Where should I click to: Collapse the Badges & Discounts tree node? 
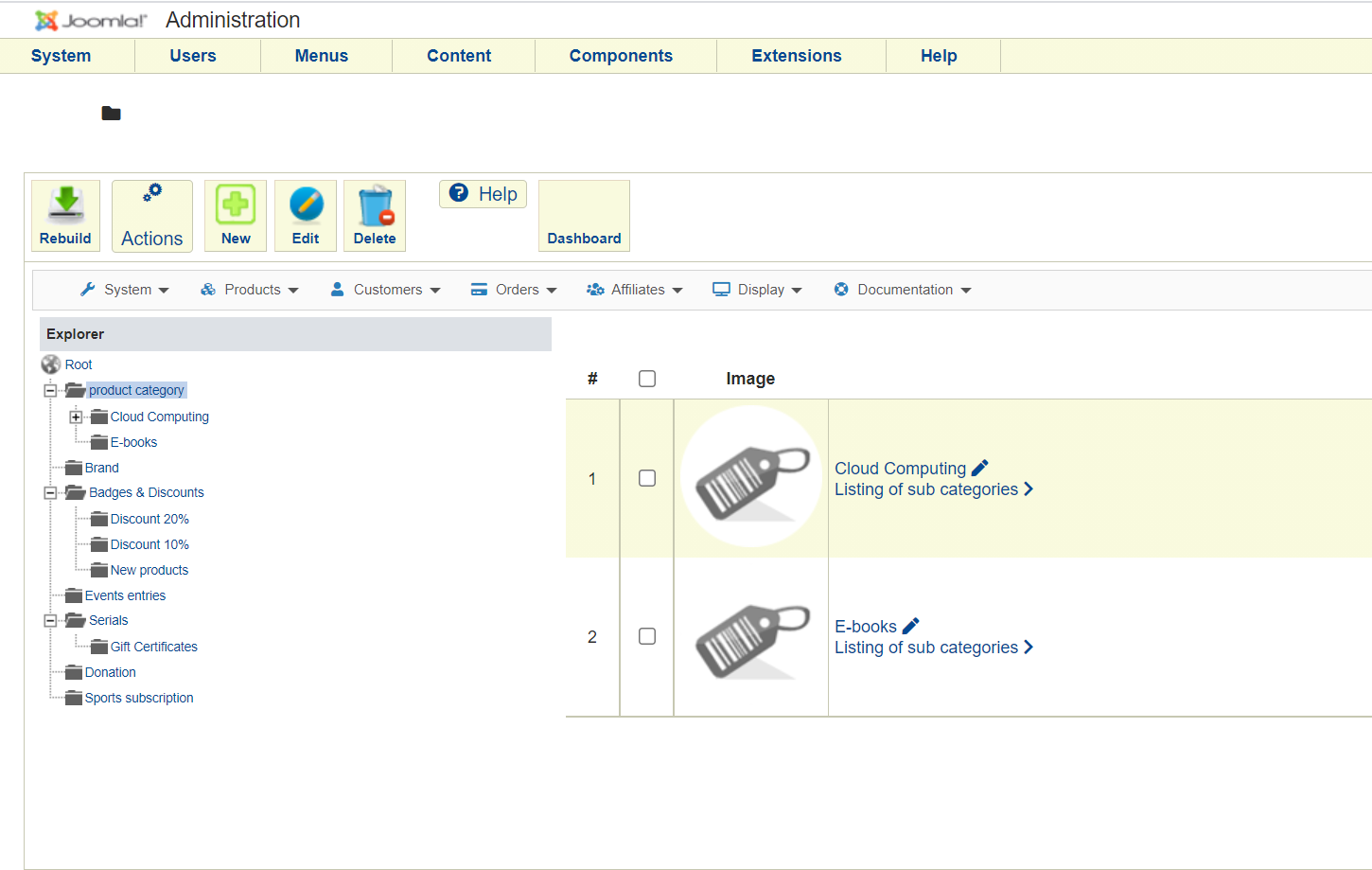click(50, 492)
